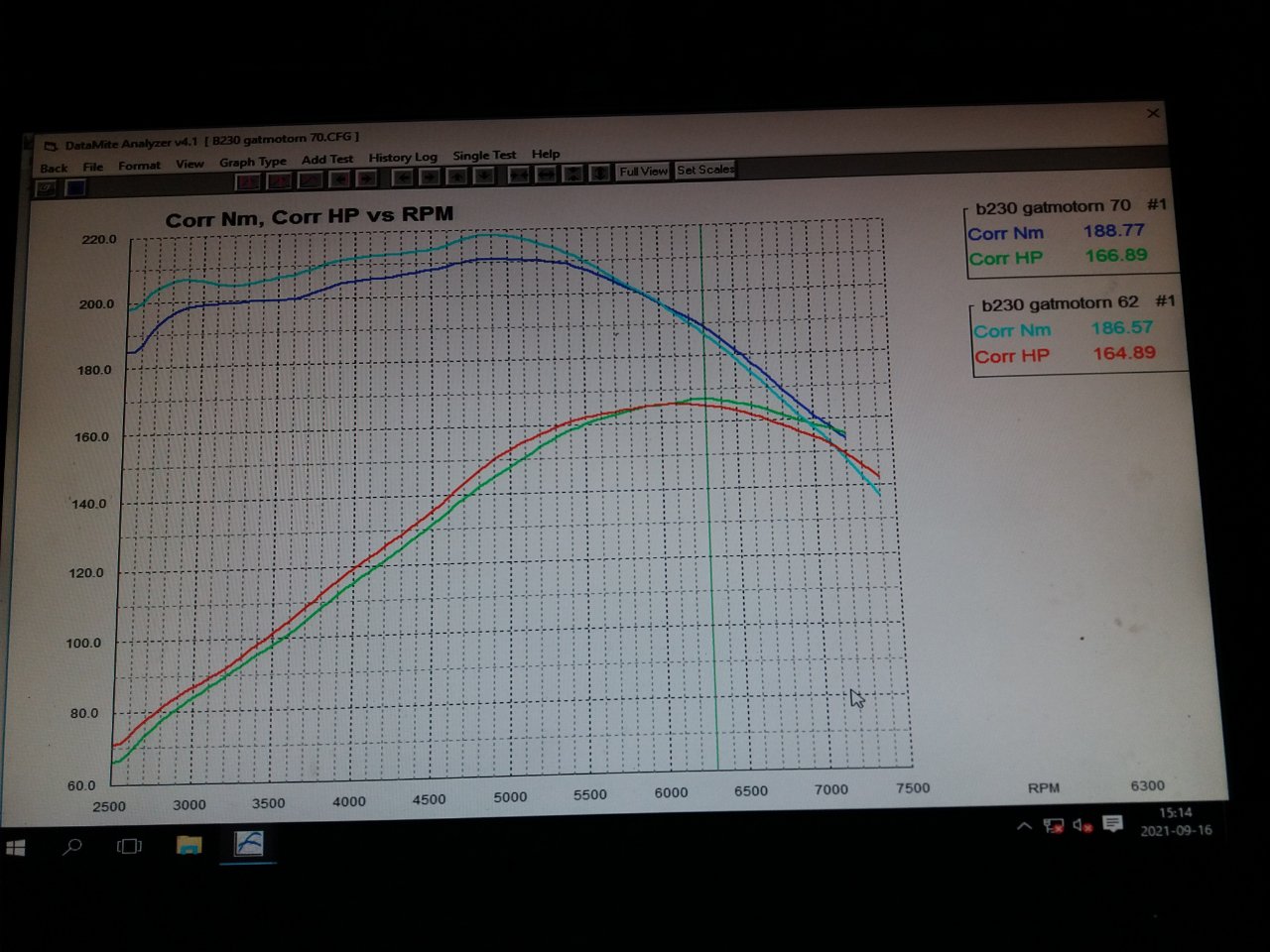Click the Full View button
This screenshot has height=952, width=1270.
[x=643, y=172]
